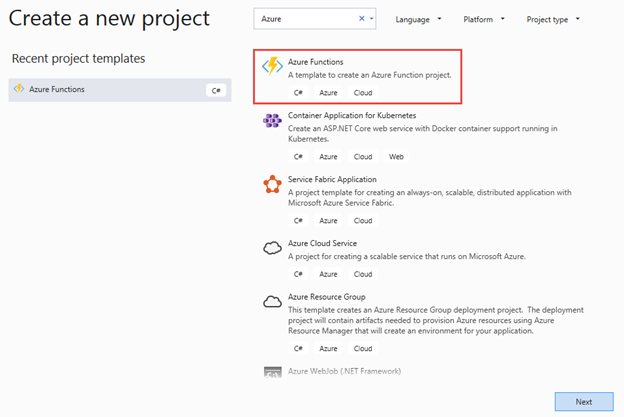Open the Project type filter dropdown
Viewport: 624px width, 417px height.
[553, 19]
